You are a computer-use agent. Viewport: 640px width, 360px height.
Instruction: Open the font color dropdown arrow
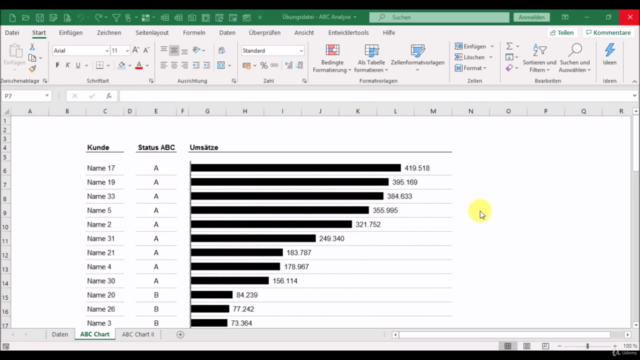tap(147, 66)
